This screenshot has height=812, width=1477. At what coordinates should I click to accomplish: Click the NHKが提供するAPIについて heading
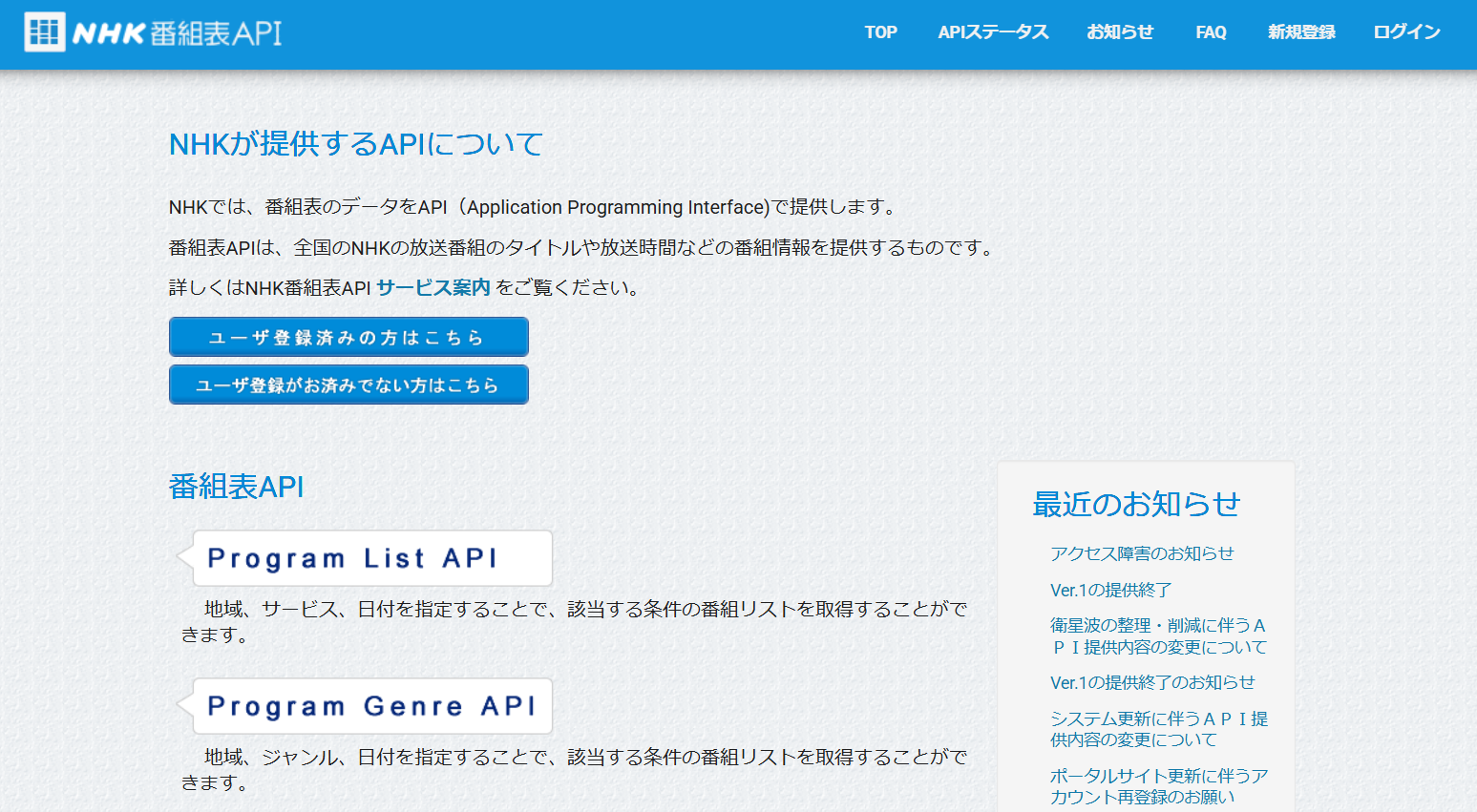[x=356, y=144]
